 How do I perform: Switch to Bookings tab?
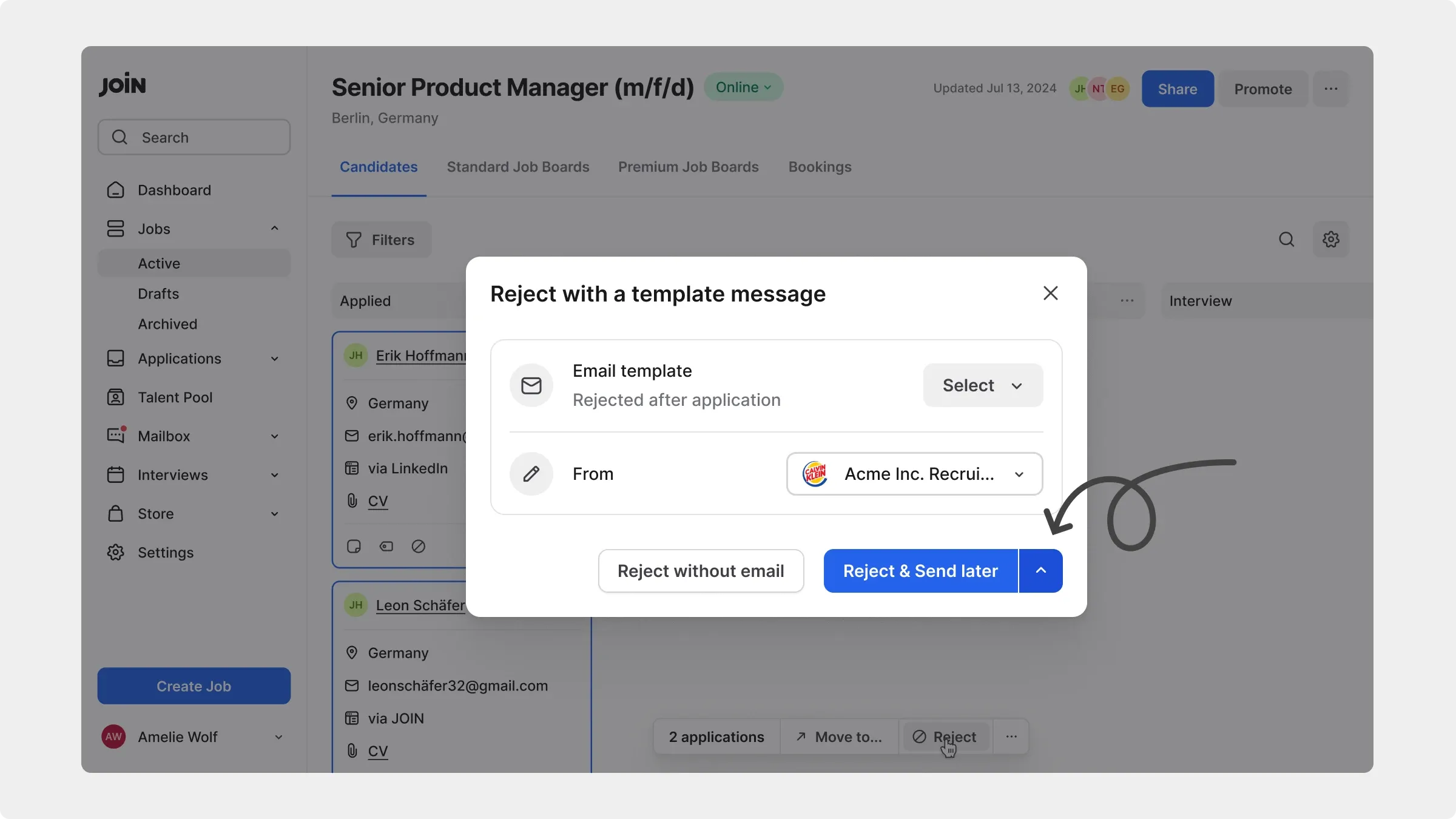820,167
